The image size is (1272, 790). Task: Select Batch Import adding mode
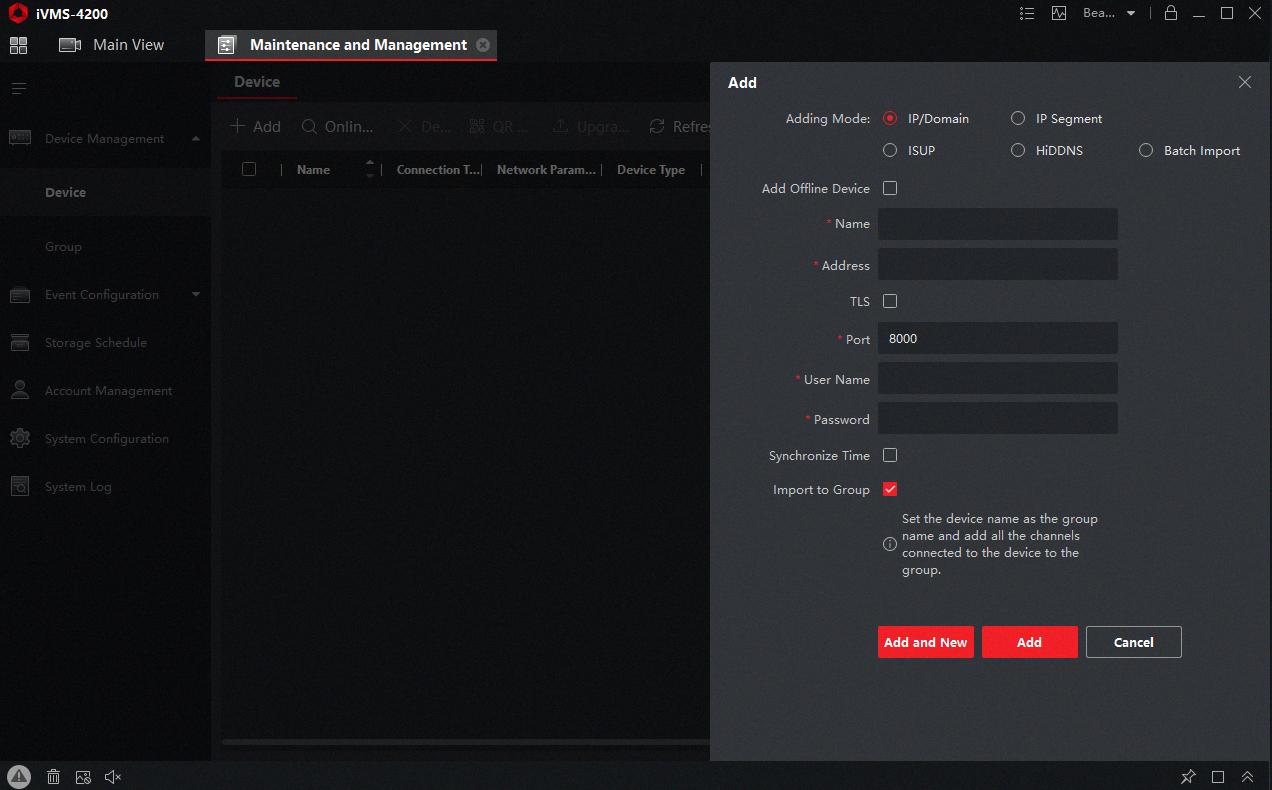(1146, 150)
